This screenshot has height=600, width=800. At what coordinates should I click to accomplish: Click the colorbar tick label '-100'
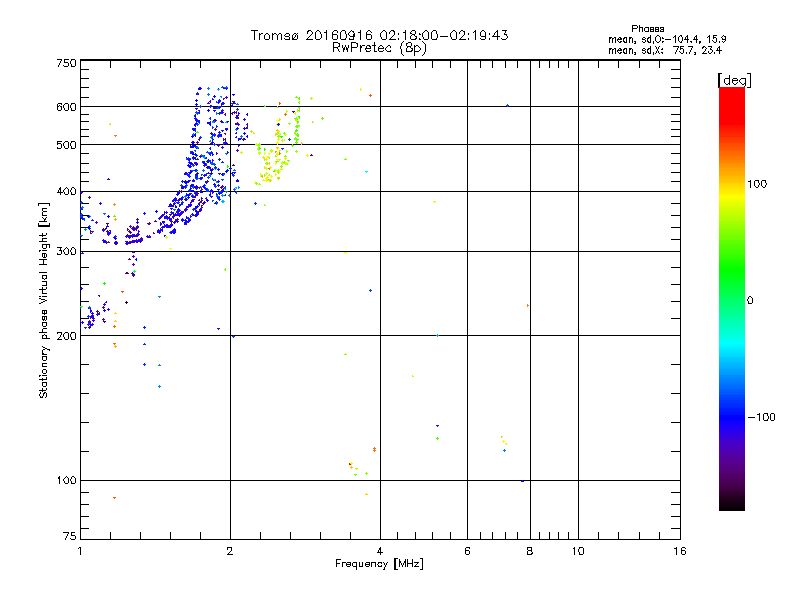pyautogui.click(x=761, y=417)
